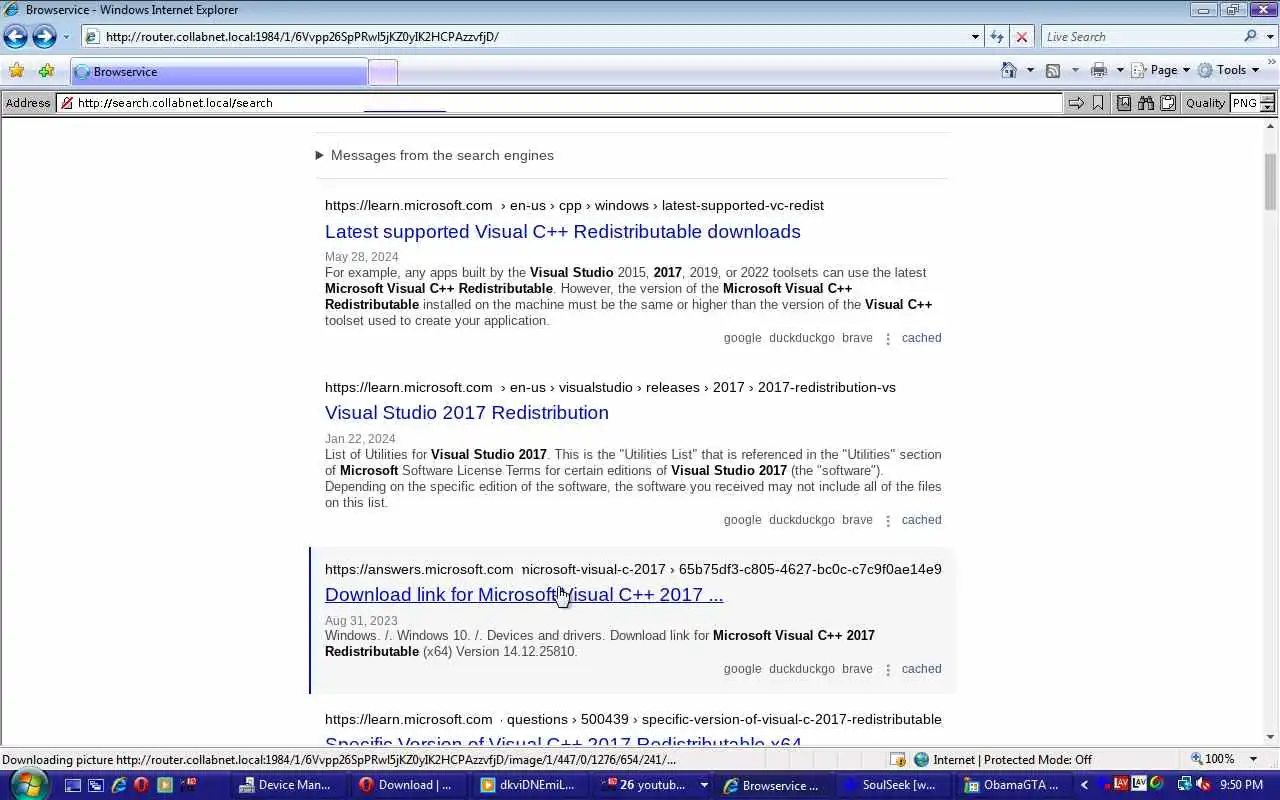Viewport: 1280px width, 800px height.
Task: Click the Browservice bookmark icon
Action: tap(1098, 103)
